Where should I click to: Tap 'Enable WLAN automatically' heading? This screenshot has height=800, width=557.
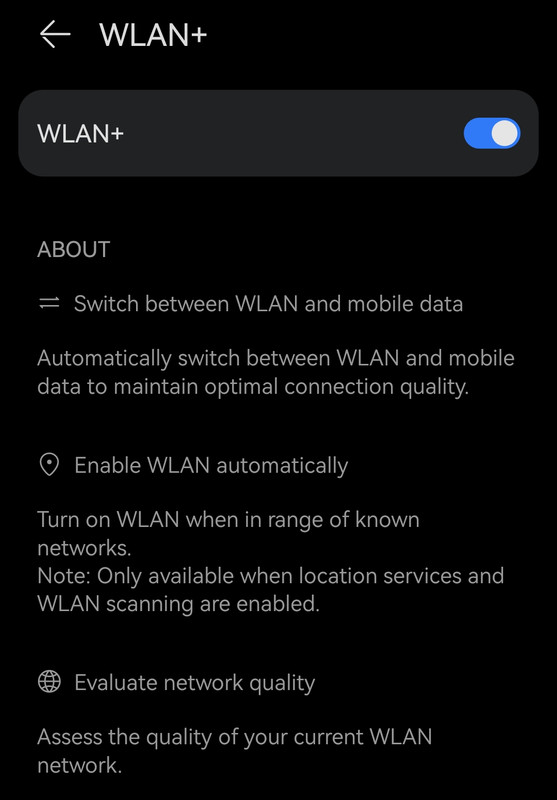pyautogui.click(x=211, y=465)
